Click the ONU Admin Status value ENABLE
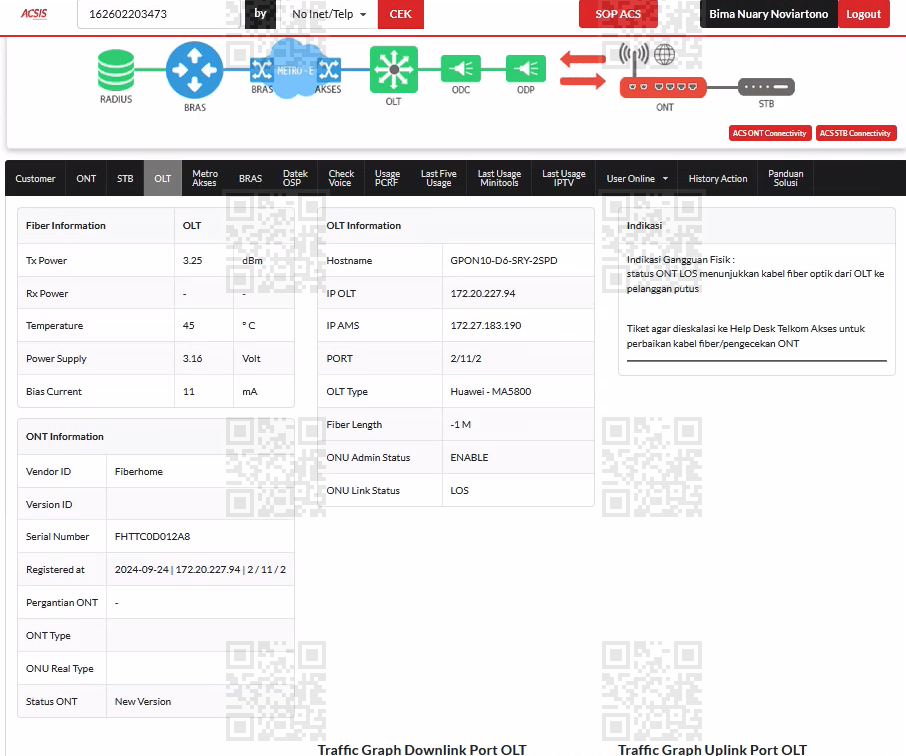906x756 pixels. click(x=469, y=457)
